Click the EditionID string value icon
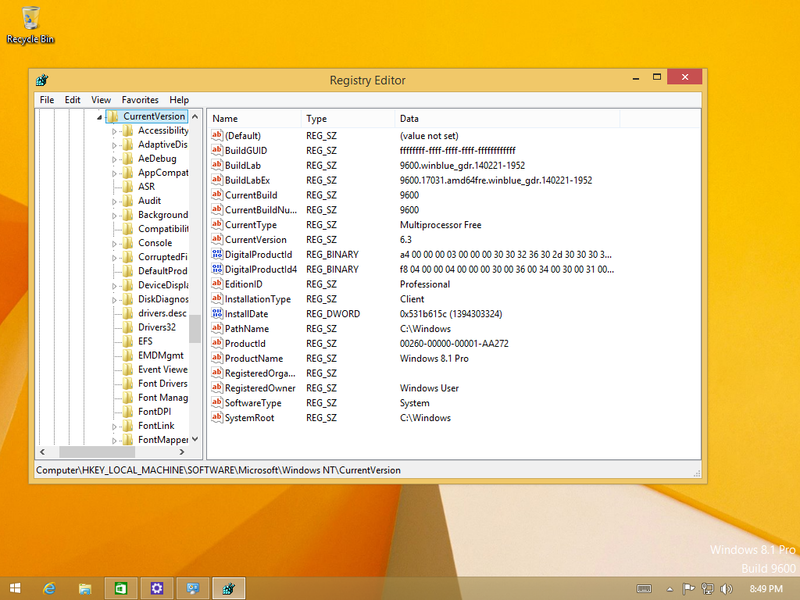 pyautogui.click(x=217, y=284)
